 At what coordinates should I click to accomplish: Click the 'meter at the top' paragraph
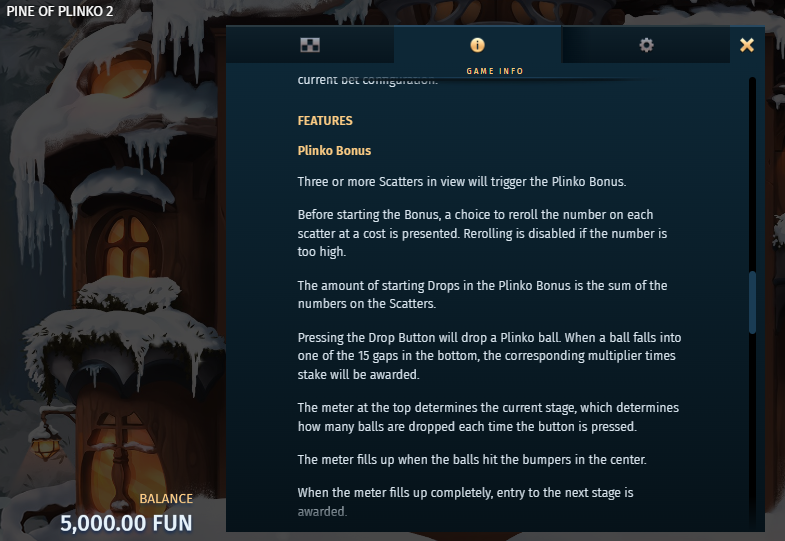coord(488,417)
